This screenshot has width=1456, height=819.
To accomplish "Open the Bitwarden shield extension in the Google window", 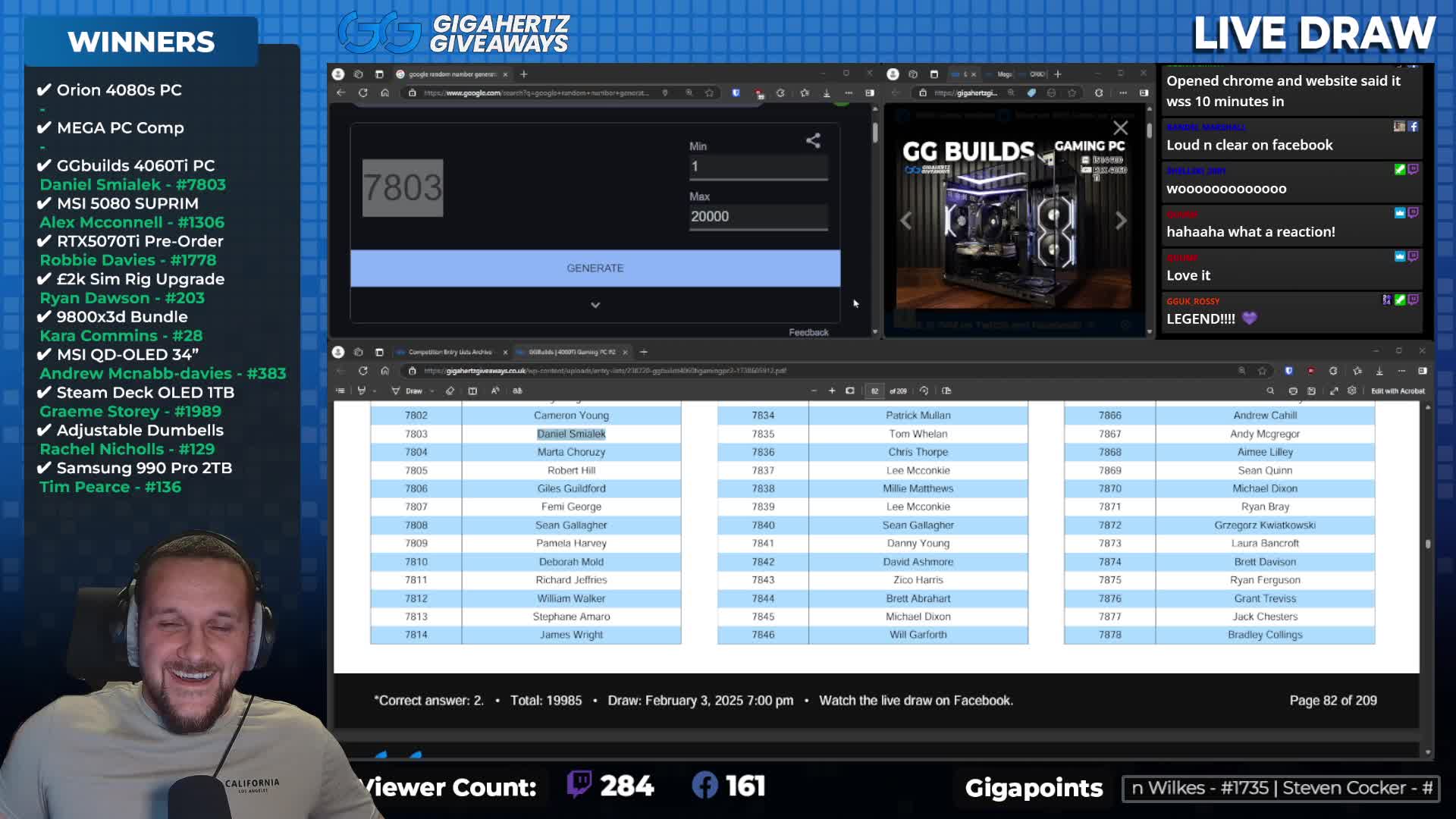I will click(x=736, y=93).
